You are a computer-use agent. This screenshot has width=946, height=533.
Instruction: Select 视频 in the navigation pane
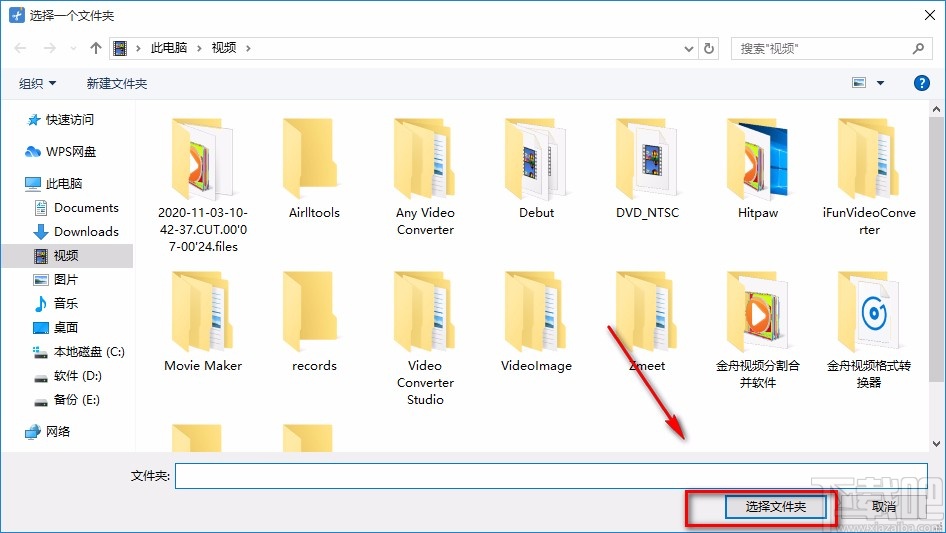66,255
